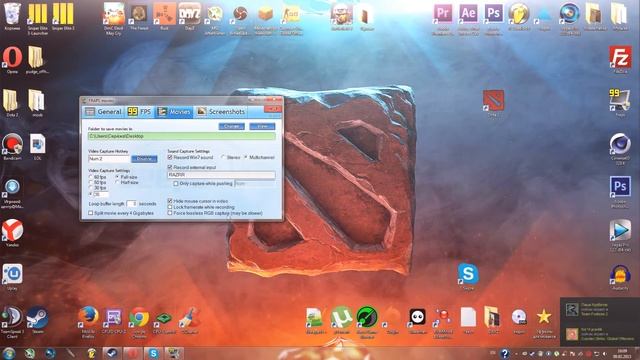Toggle Record Win7 sound checkbox
Screen dimensions: 640x360
point(170,157)
